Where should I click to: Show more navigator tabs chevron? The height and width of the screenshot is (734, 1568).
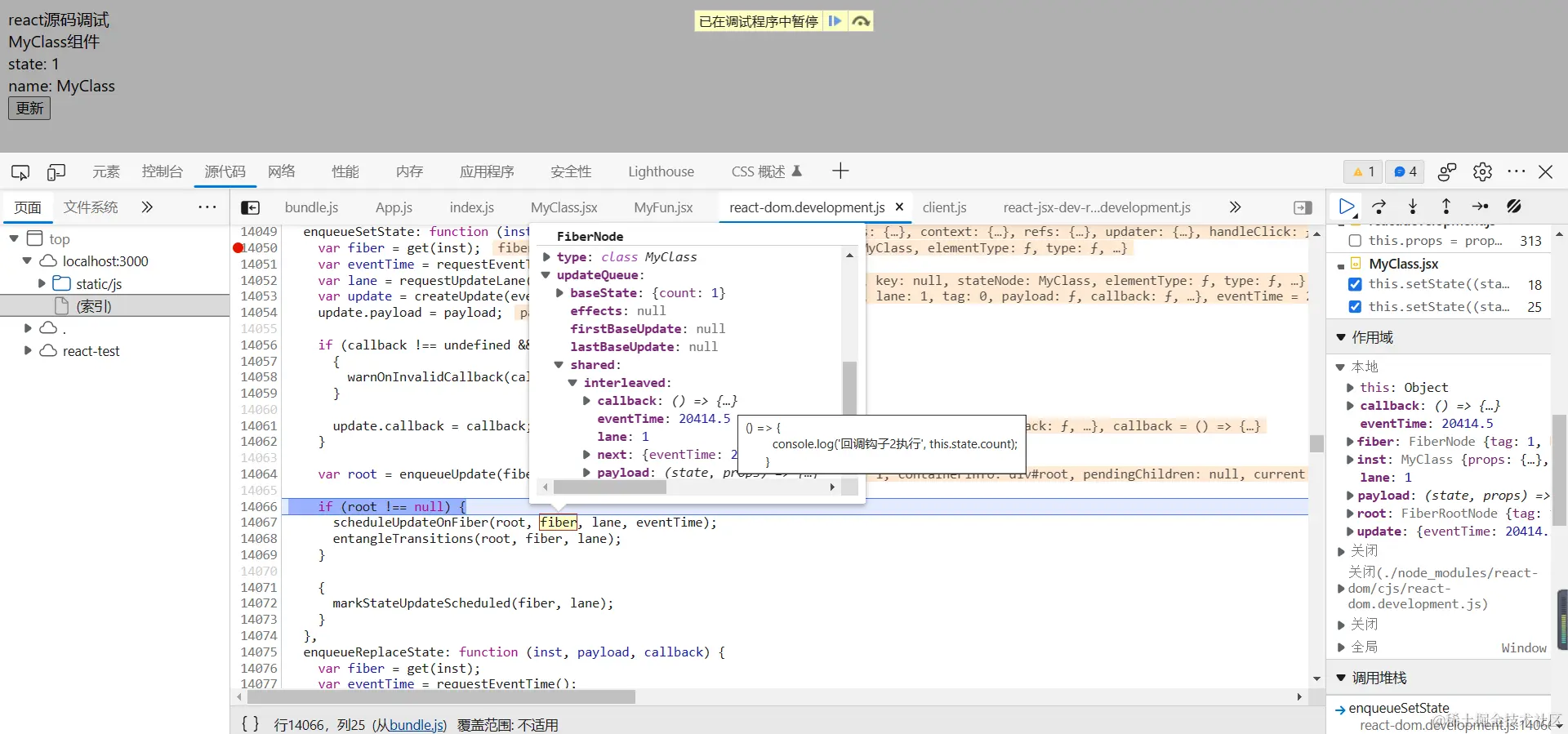(x=147, y=207)
